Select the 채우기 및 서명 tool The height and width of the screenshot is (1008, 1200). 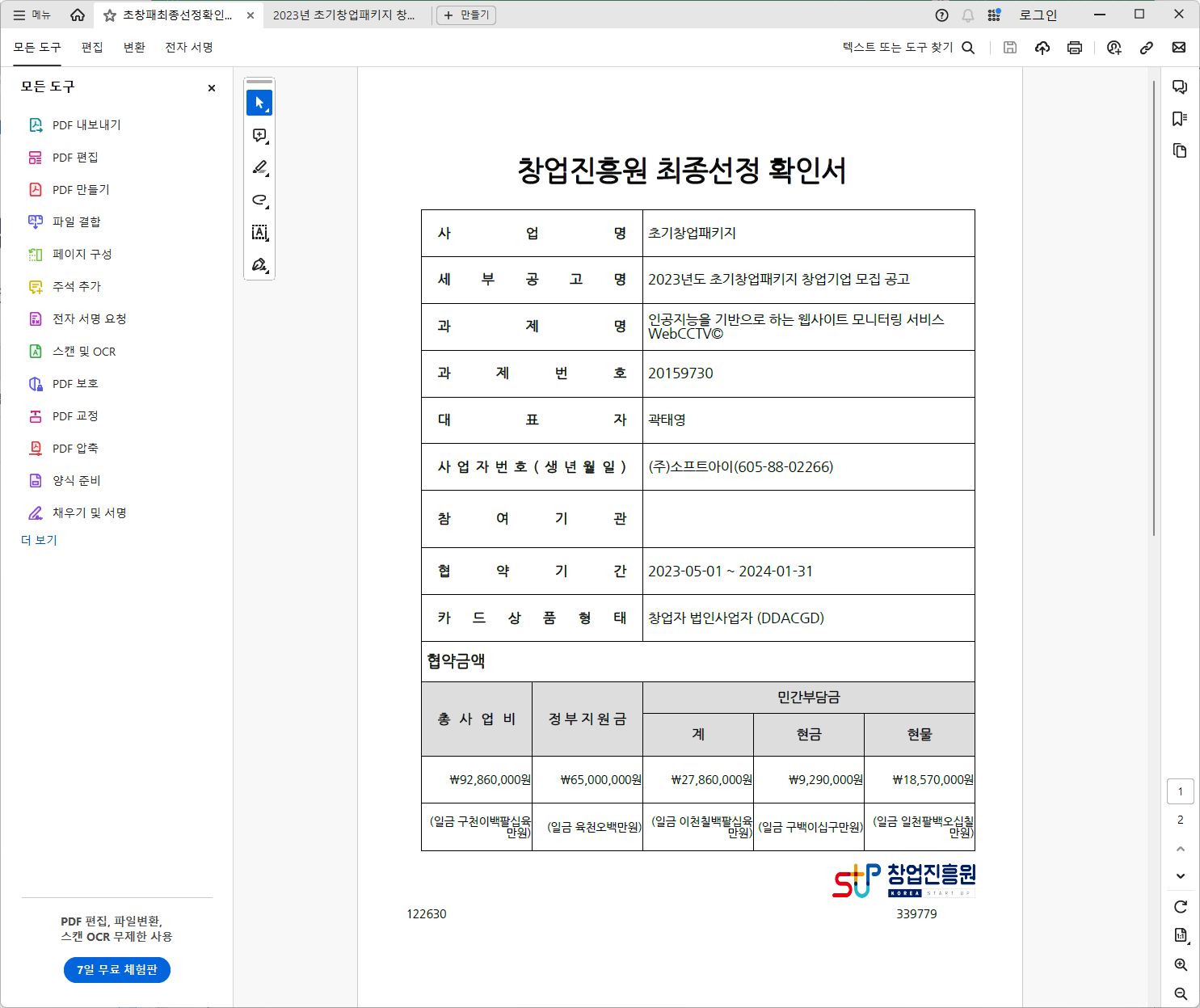point(87,512)
